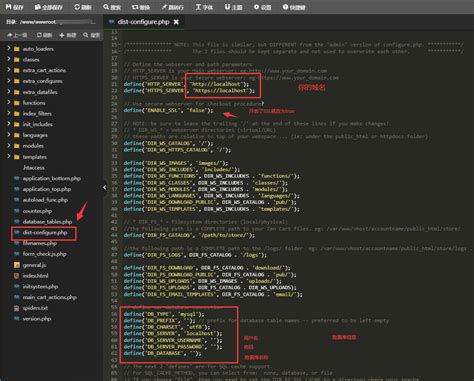Image resolution: width=474 pixels, height=381 pixels.
Task: Open application_top.php in the tree
Action: [x=47, y=189]
